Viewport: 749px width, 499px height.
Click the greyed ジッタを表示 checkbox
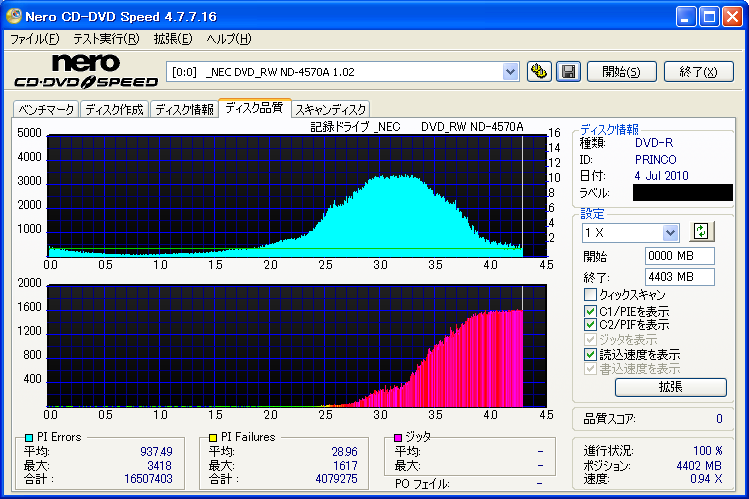[x=590, y=340]
